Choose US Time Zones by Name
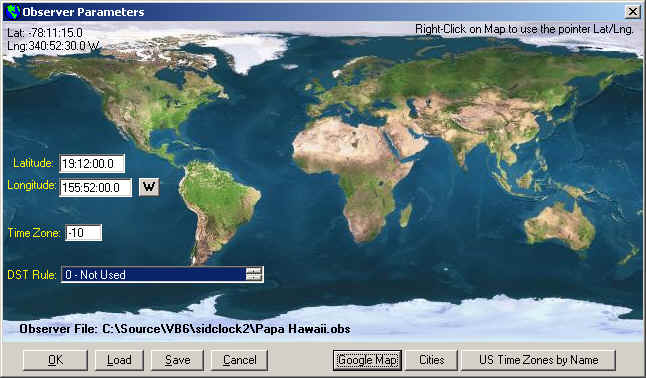This screenshot has height=378, width=646. pyautogui.click(x=538, y=360)
